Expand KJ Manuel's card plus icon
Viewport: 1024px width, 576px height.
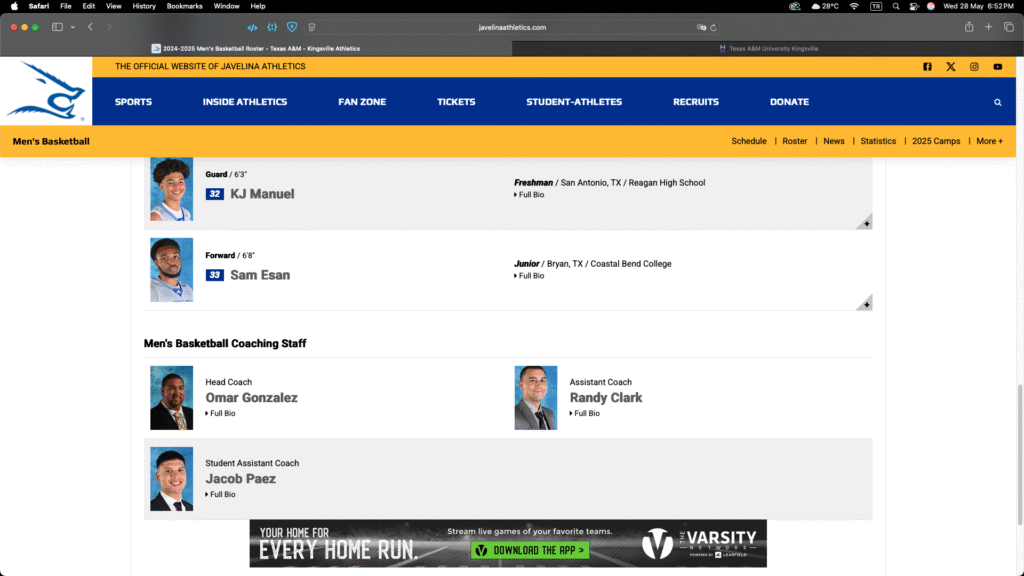(865, 223)
